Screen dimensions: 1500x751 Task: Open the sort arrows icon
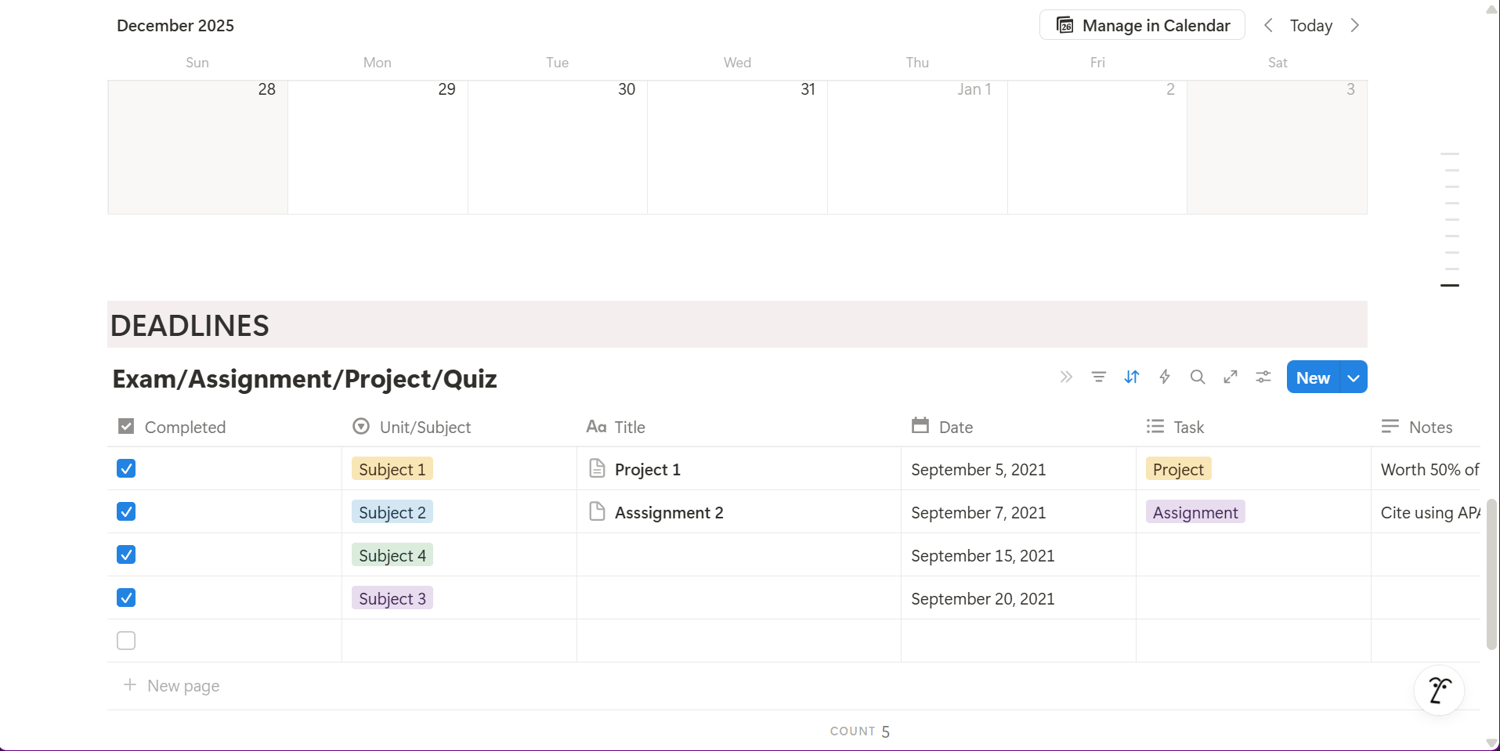coord(1131,377)
